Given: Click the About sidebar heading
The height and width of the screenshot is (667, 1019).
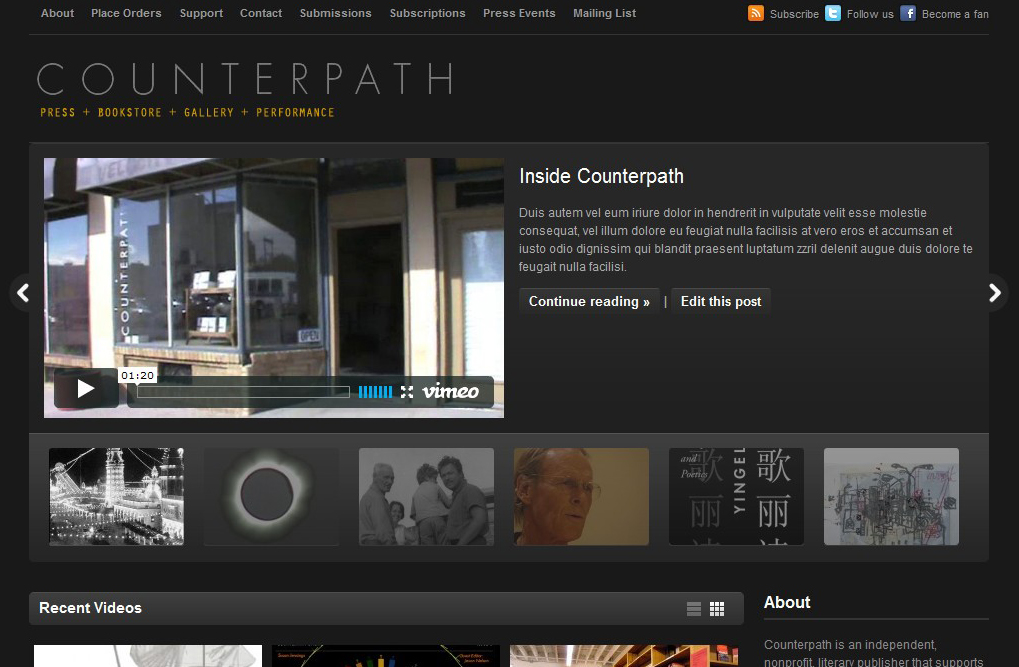Looking at the screenshot, I should click(x=787, y=603).
